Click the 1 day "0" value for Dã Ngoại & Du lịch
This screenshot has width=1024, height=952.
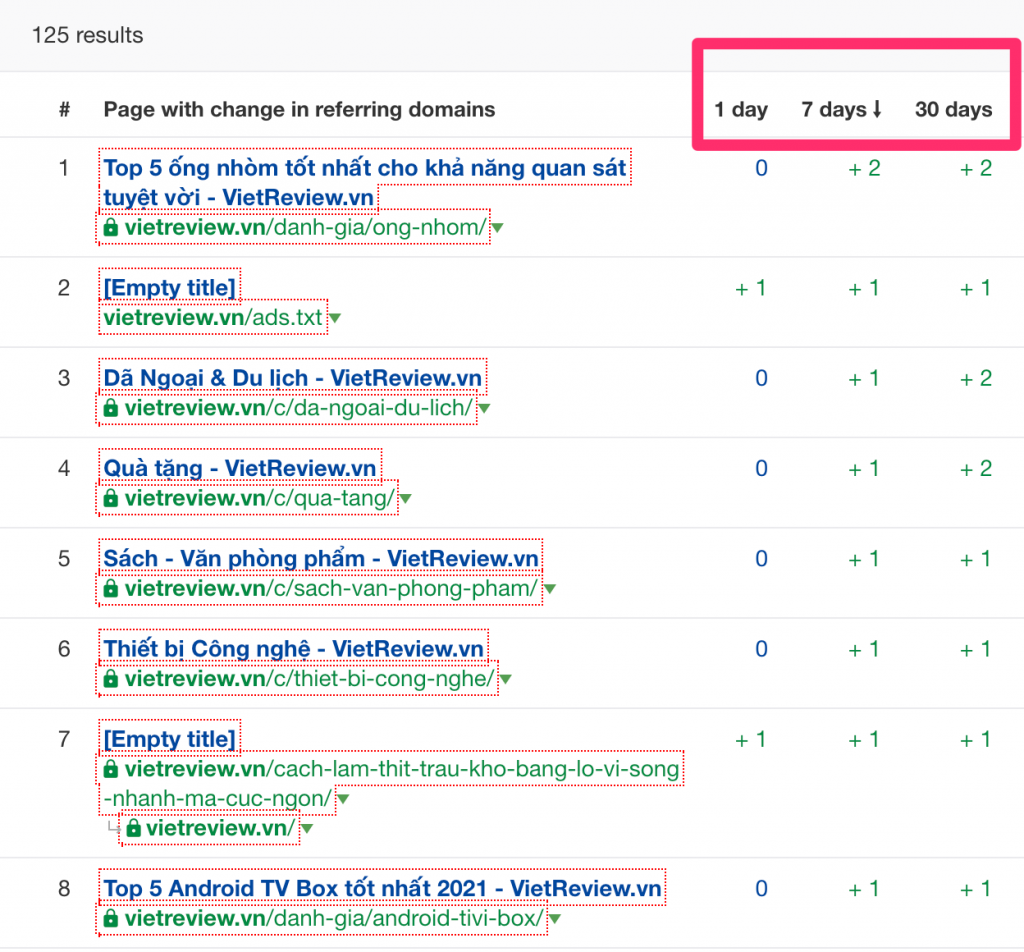(761, 378)
